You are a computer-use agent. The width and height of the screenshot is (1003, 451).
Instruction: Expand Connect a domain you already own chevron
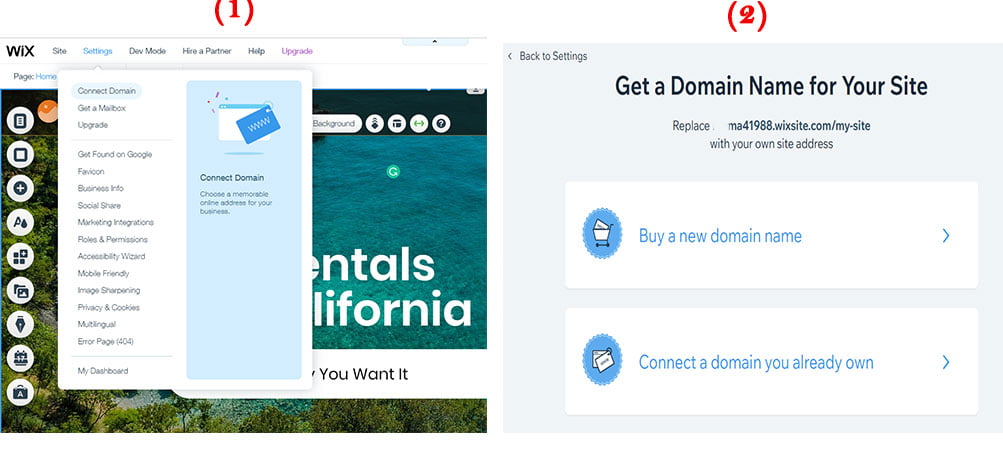point(946,363)
